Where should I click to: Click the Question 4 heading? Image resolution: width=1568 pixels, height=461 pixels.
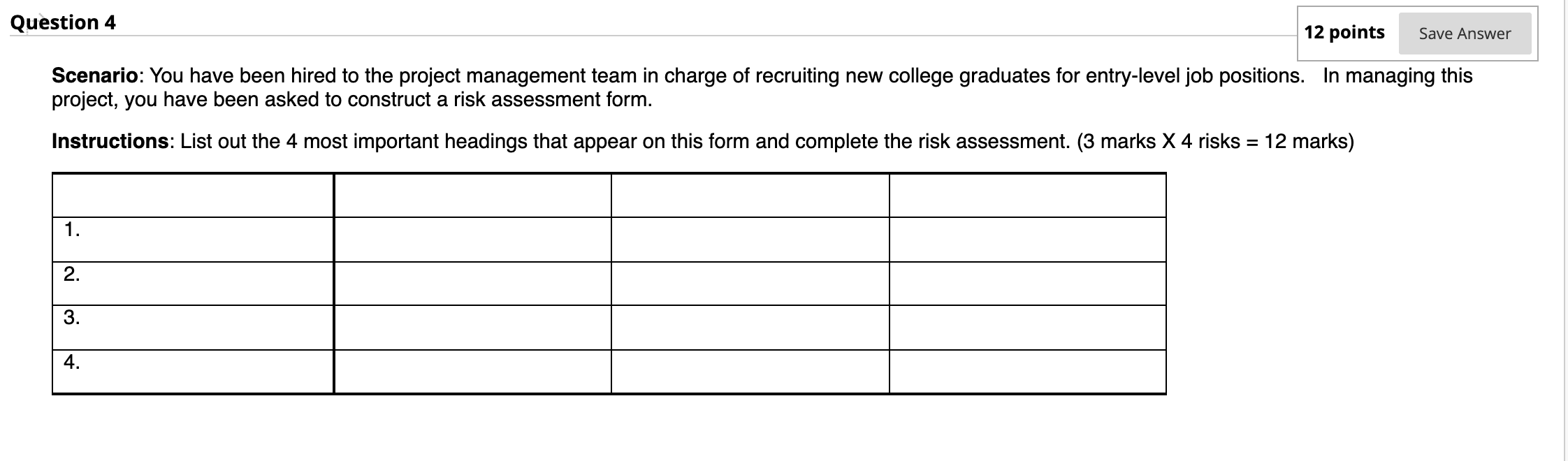tap(63, 22)
